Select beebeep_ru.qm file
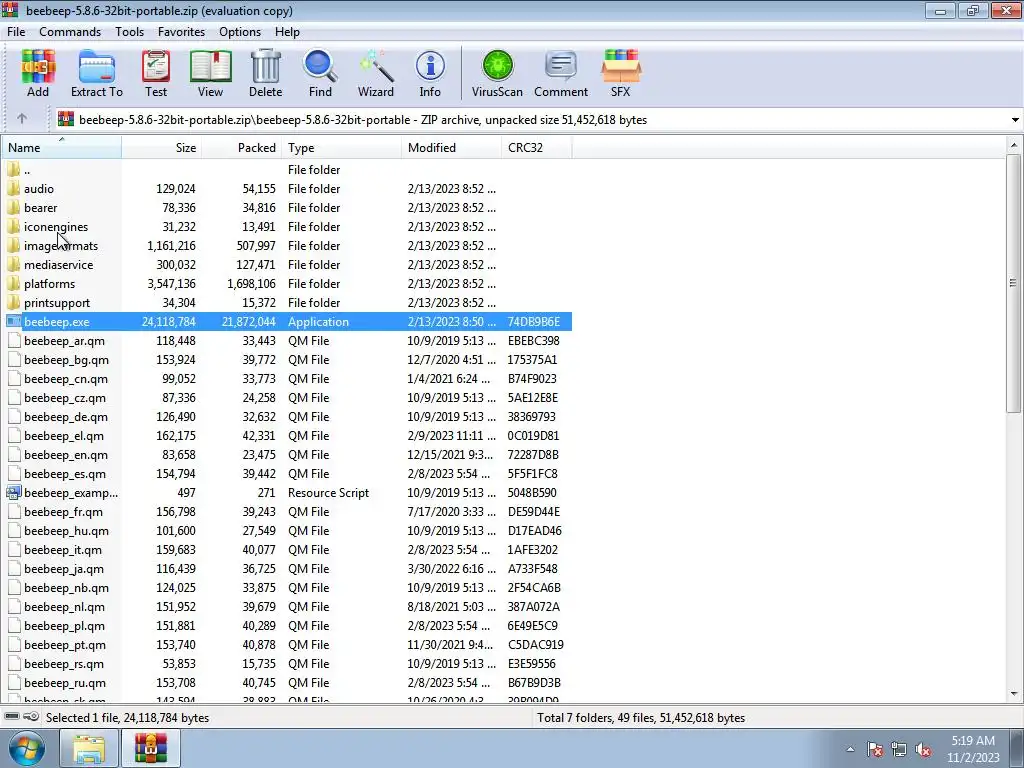Image resolution: width=1024 pixels, height=768 pixels. [x=287, y=682]
